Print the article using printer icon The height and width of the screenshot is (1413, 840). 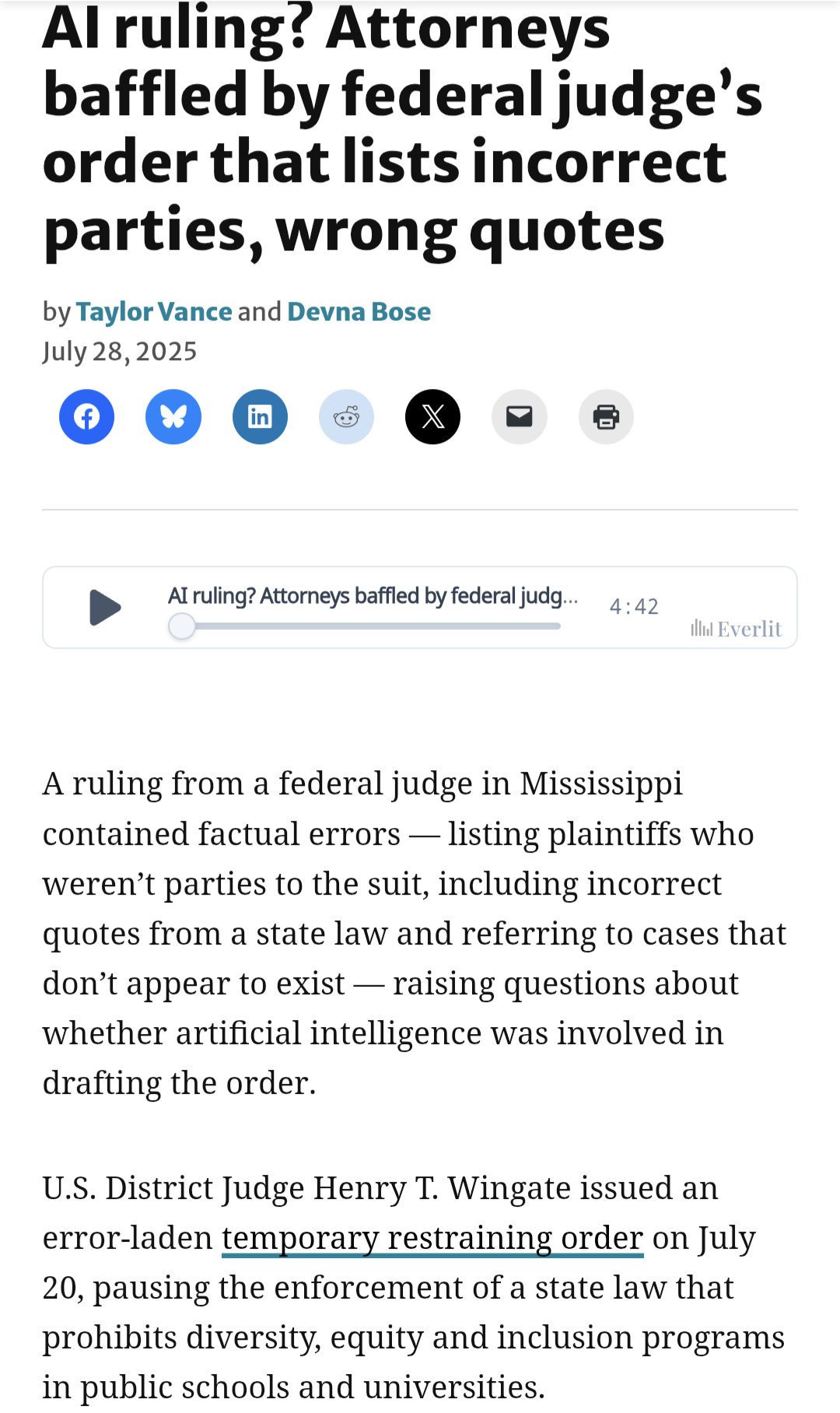[606, 417]
